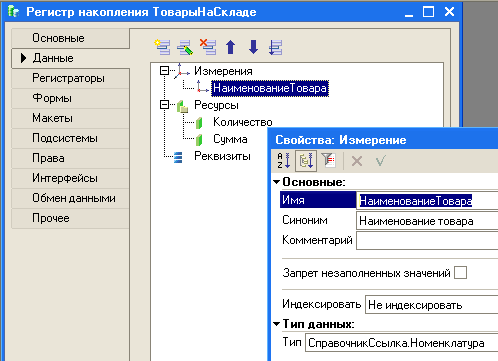Select the Данные tab
Image resolution: width=498 pixels, height=361 pixels.
70,58
